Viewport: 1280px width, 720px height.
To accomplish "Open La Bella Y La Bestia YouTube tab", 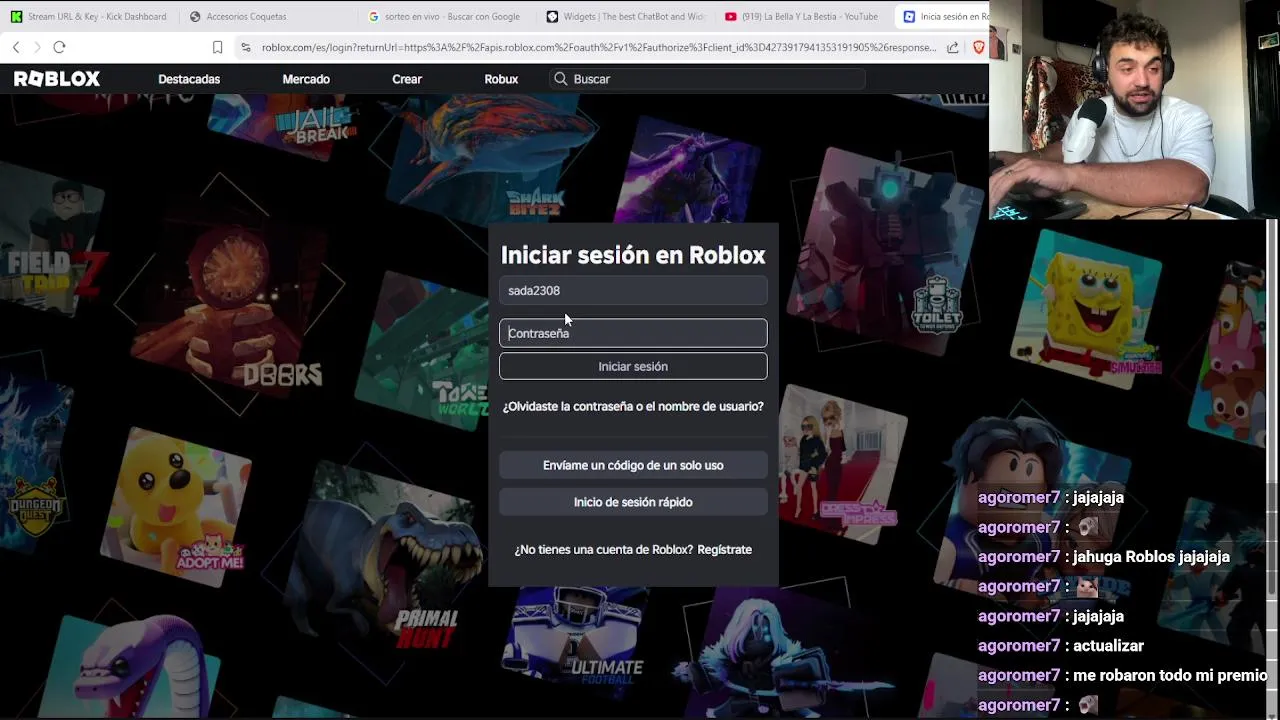I will tap(802, 16).
